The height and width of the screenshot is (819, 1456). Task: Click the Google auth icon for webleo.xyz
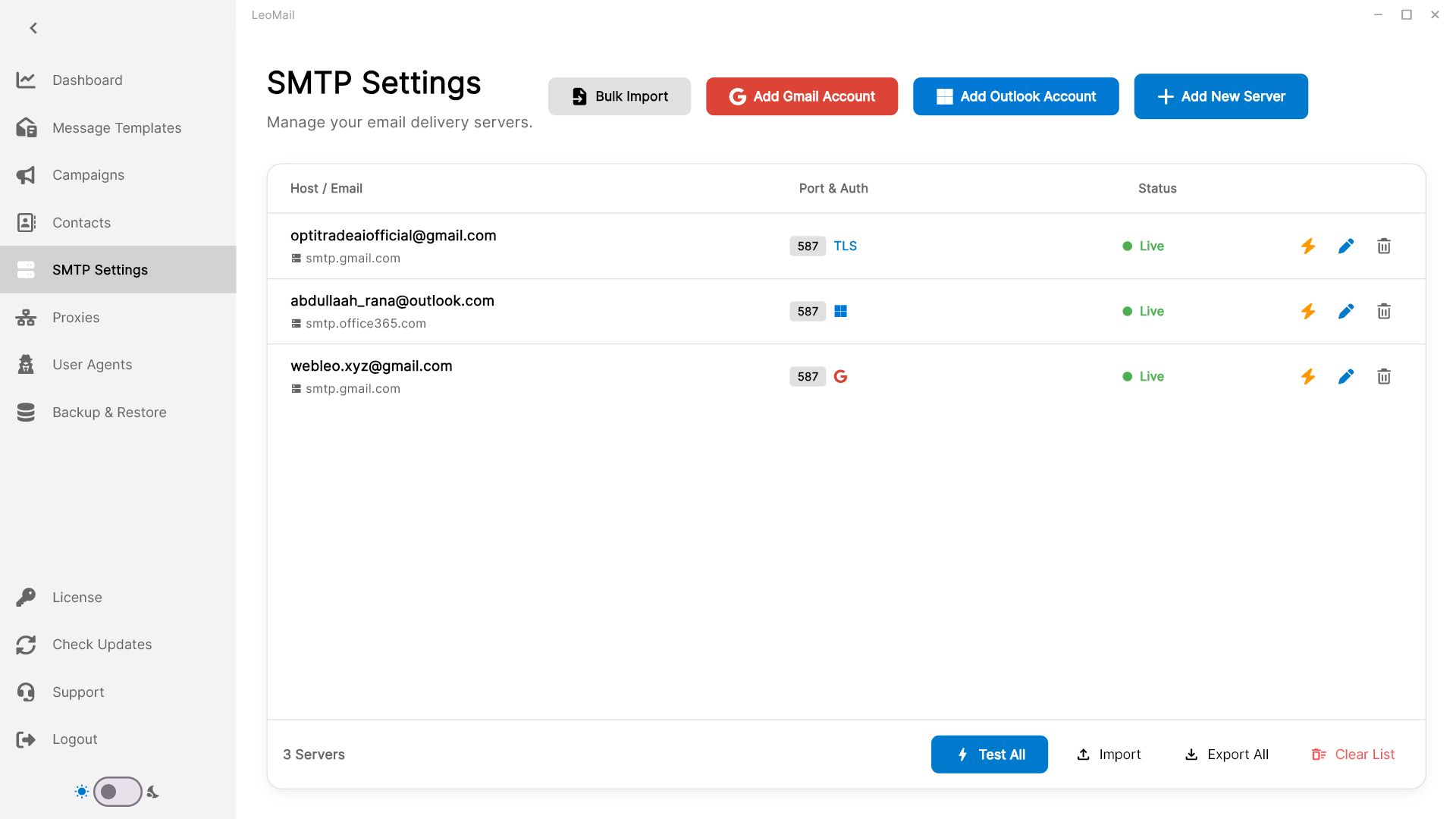click(840, 376)
